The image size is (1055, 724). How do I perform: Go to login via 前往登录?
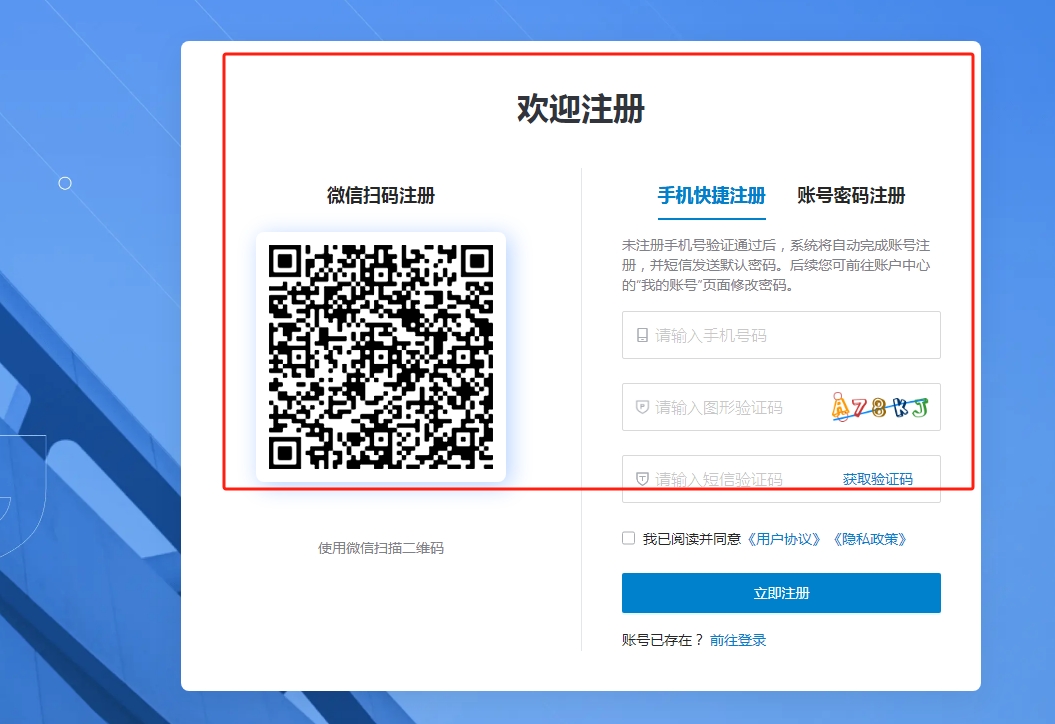738,640
